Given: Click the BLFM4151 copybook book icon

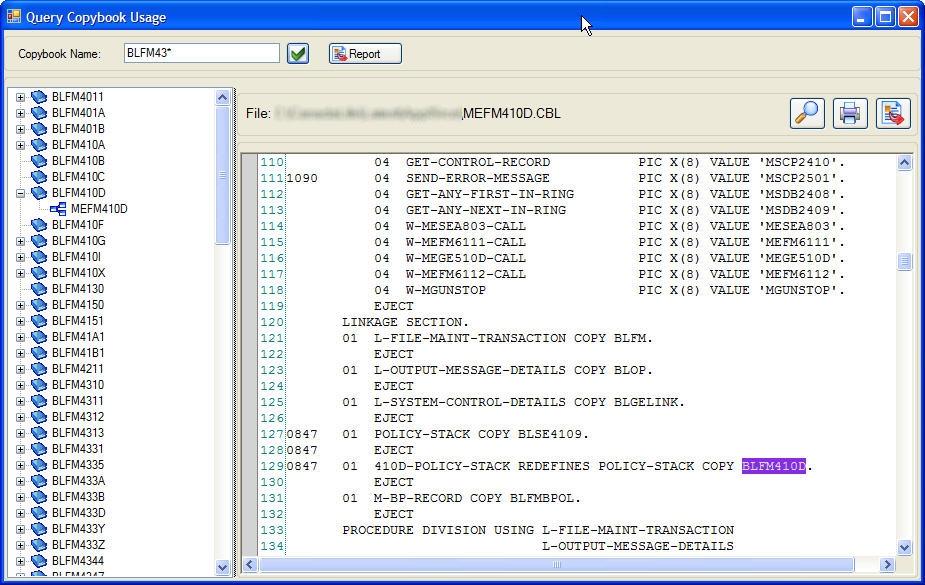Looking at the screenshot, I should pyautogui.click(x=39, y=321).
